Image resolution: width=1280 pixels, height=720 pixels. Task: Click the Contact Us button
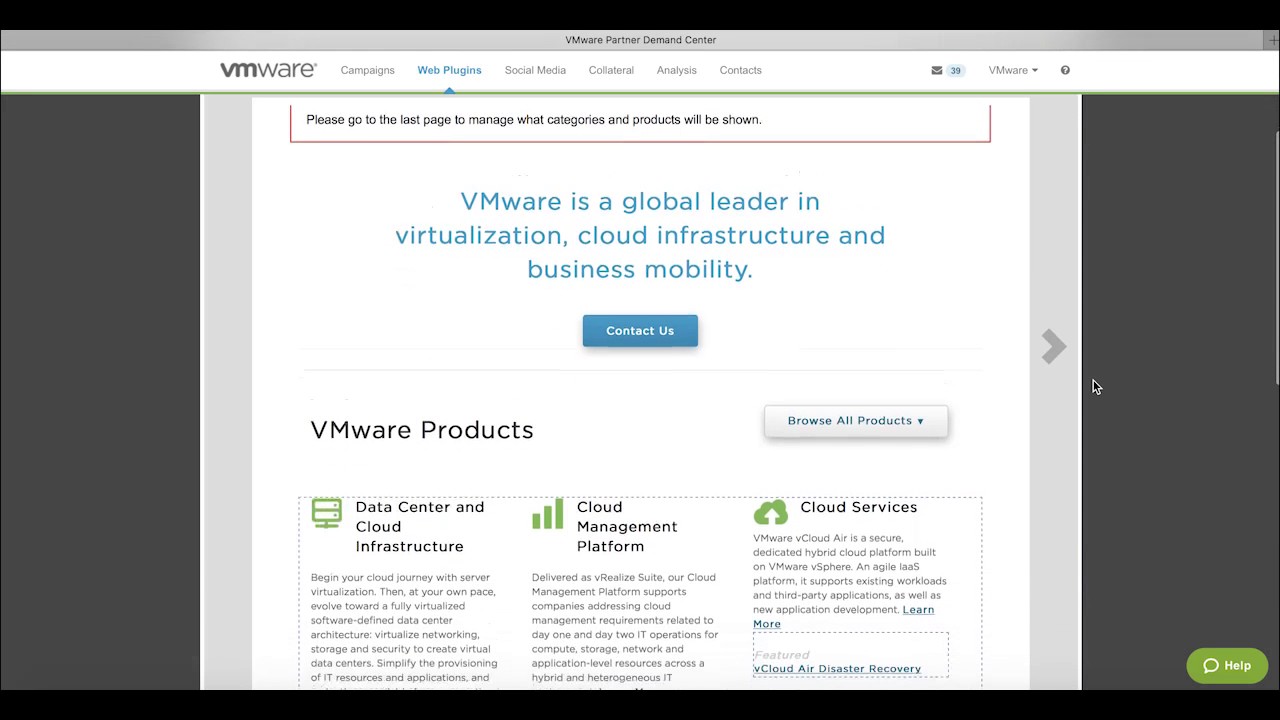(x=640, y=330)
